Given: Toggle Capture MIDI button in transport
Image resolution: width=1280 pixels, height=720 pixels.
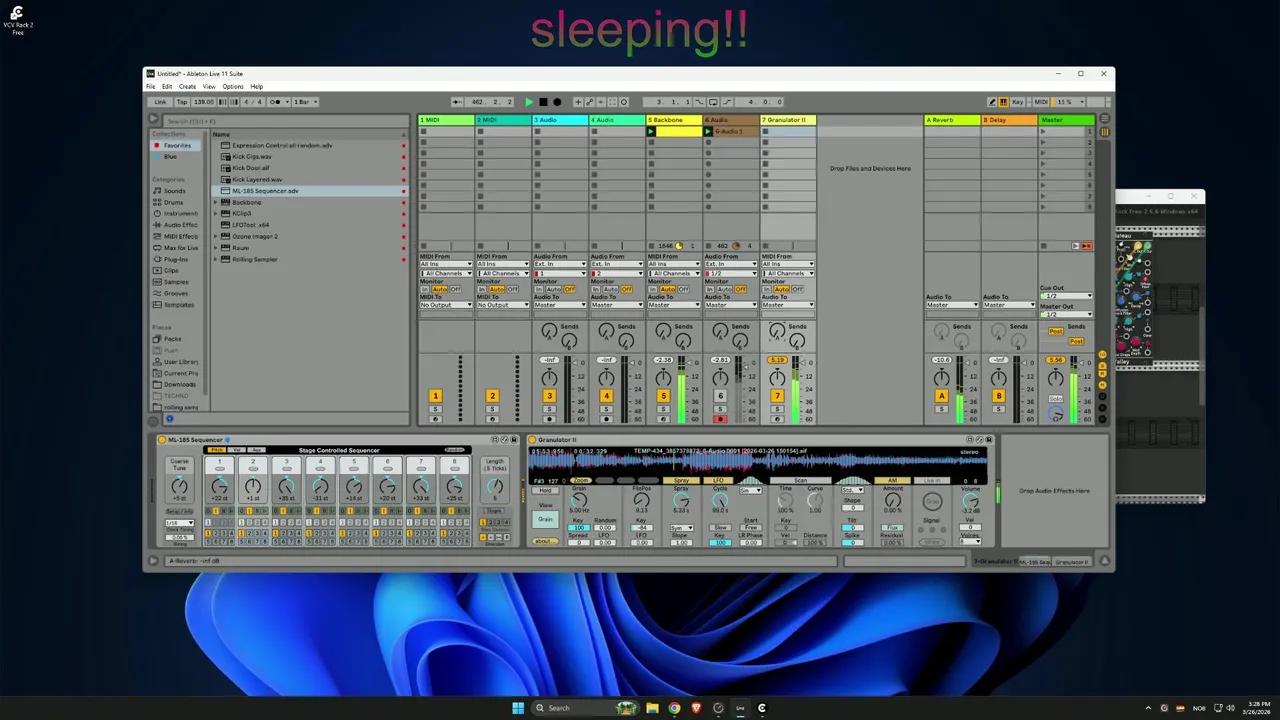Looking at the screenshot, I should point(612,102).
